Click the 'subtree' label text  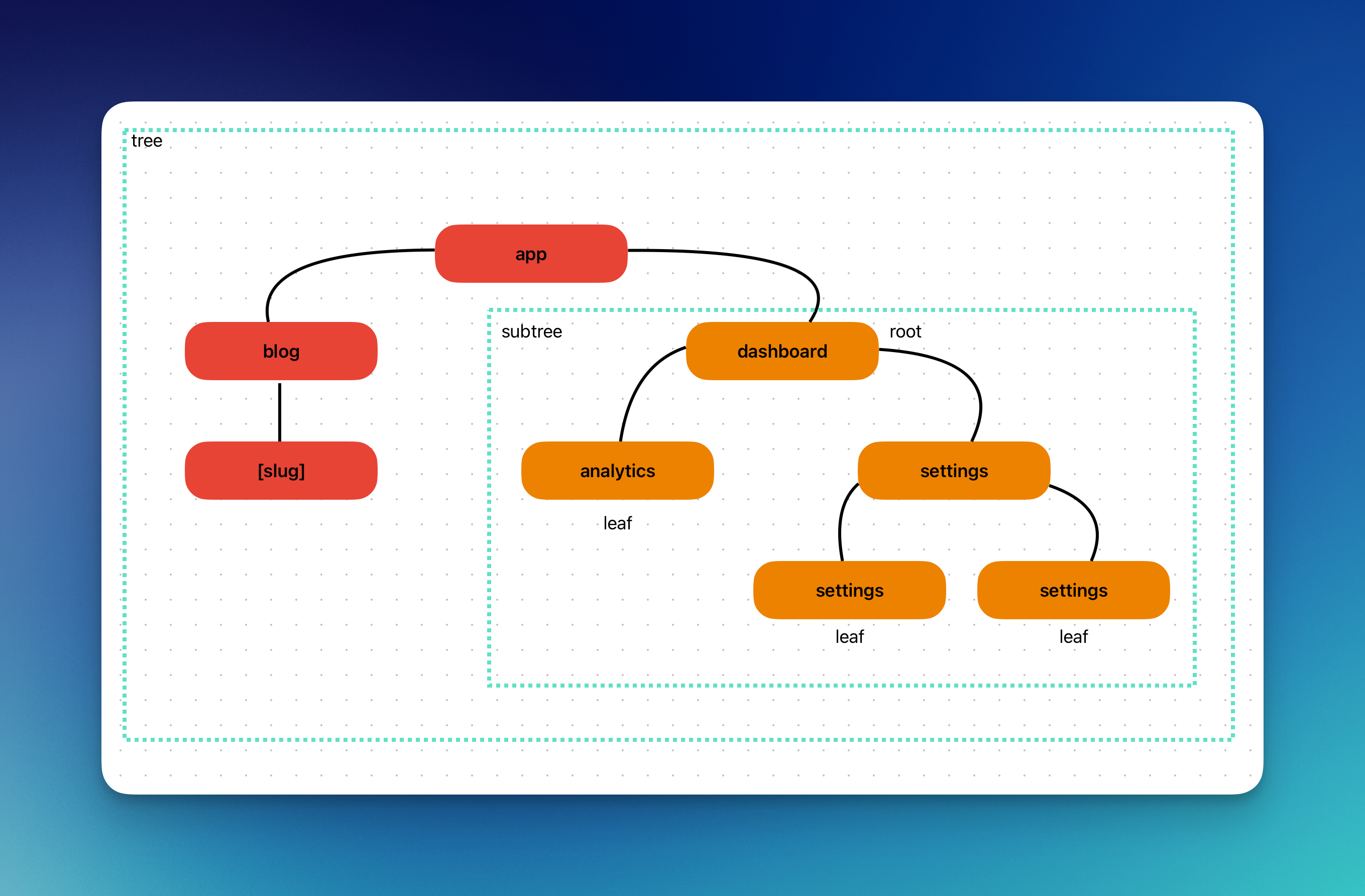(x=531, y=331)
